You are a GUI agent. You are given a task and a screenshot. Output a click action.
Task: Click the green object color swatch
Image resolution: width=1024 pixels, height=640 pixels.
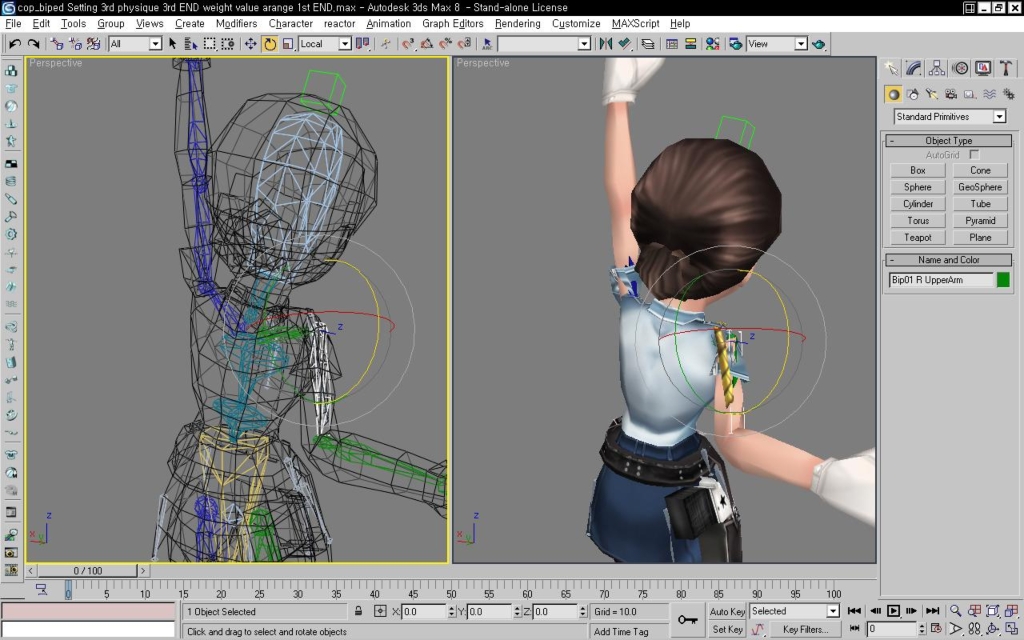pyautogui.click(x=1004, y=280)
